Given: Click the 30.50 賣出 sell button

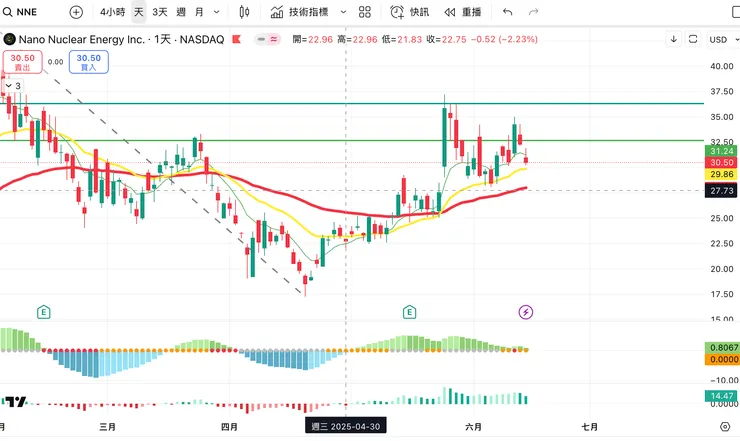Looking at the screenshot, I should (23, 62).
